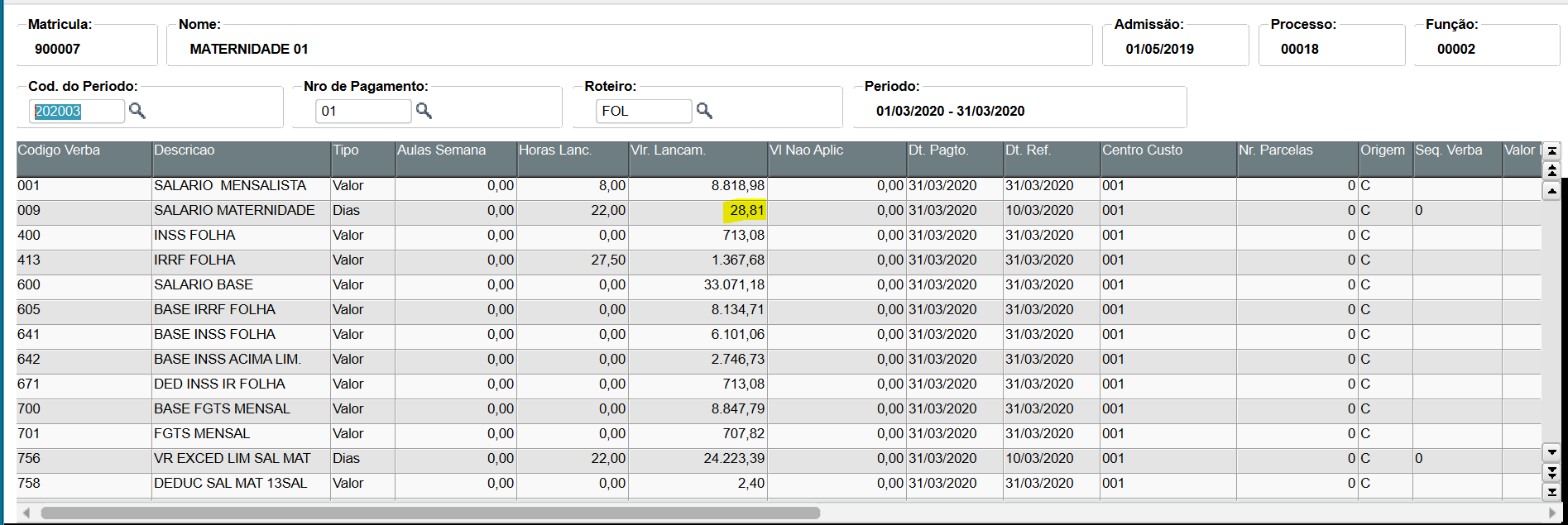Click the Processo value 00018
This screenshot has width=1568, height=525.
[x=1300, y=49]
